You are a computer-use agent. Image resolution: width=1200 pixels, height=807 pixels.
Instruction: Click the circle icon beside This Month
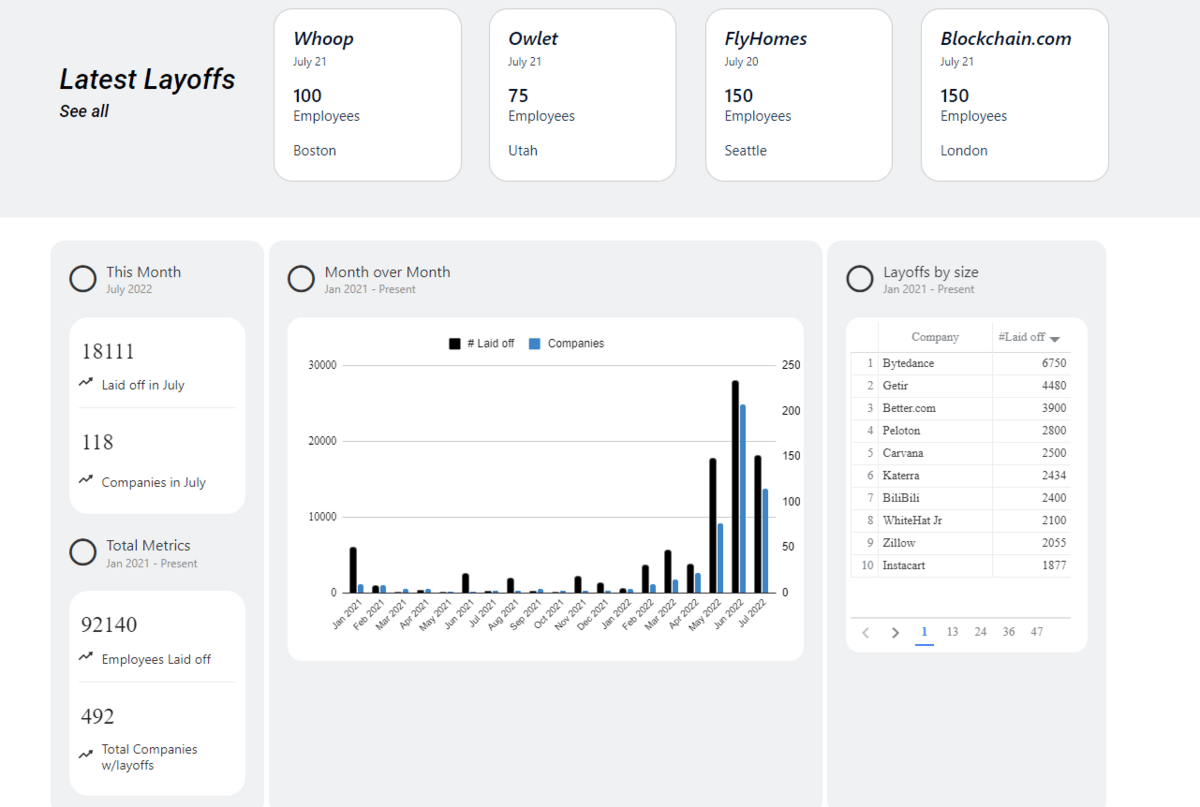[83, 279]
